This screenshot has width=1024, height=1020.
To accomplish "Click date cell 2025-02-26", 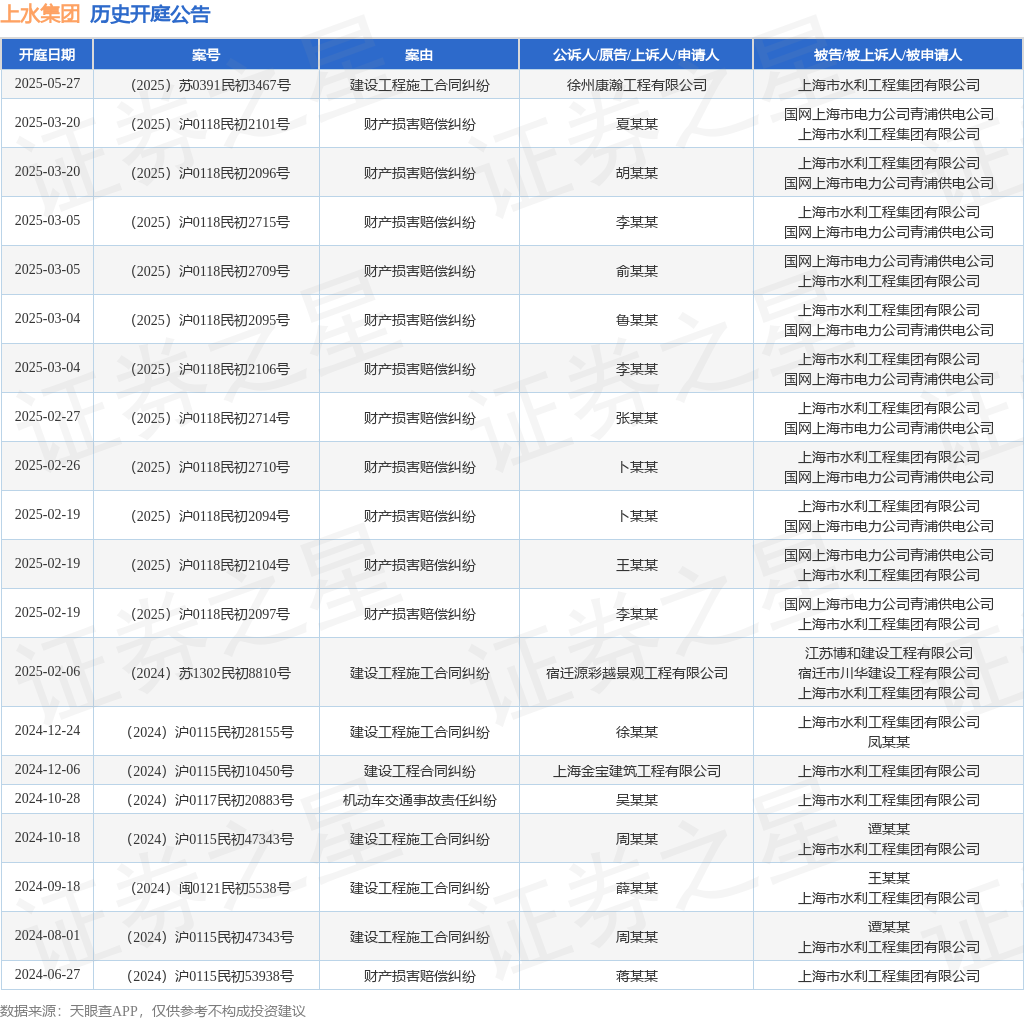I will pos(47,466).
